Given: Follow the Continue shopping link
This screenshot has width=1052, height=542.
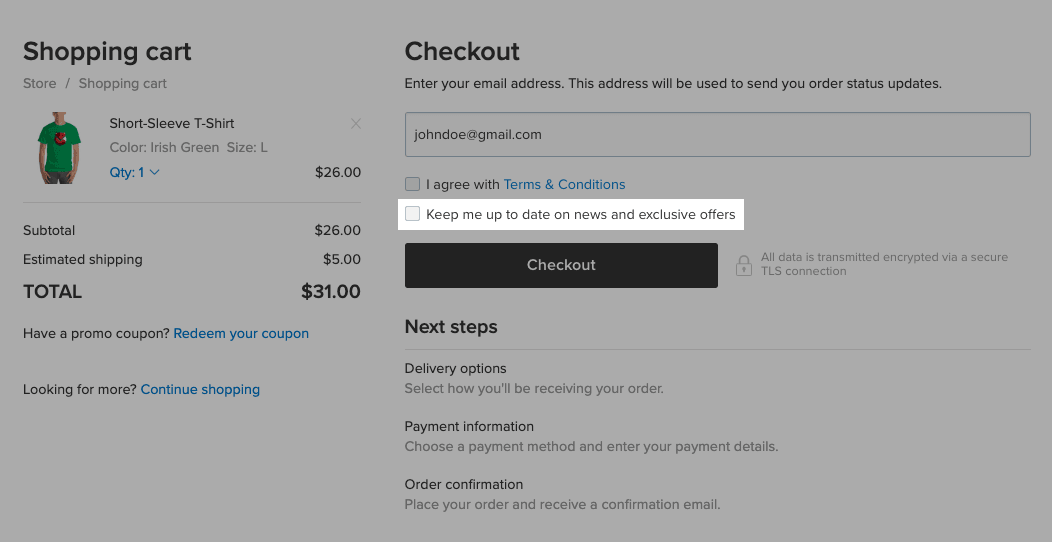Looking at the screenshot, I should coord(200,389).
